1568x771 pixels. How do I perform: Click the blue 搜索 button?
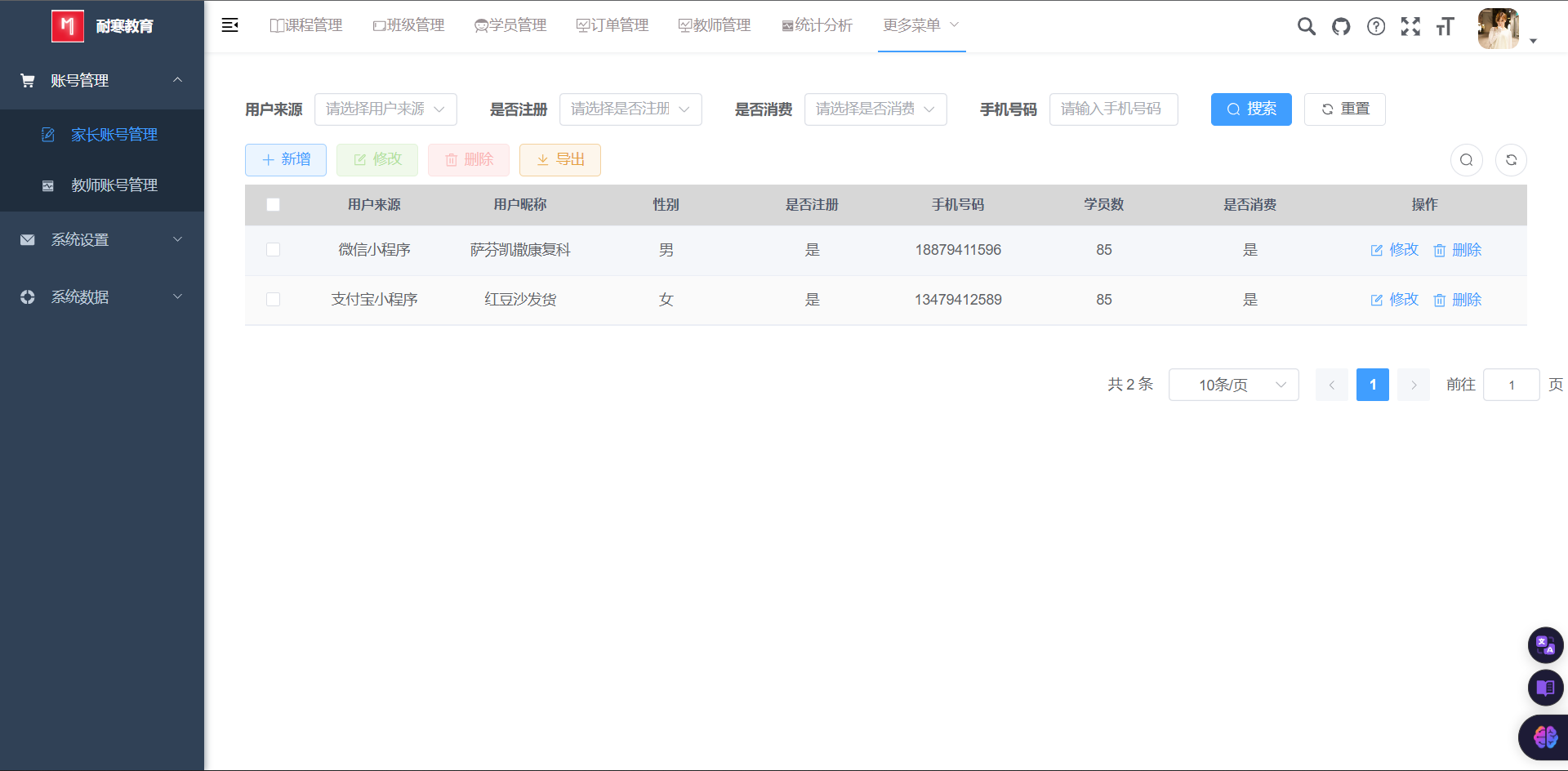tap(1251, 109)
